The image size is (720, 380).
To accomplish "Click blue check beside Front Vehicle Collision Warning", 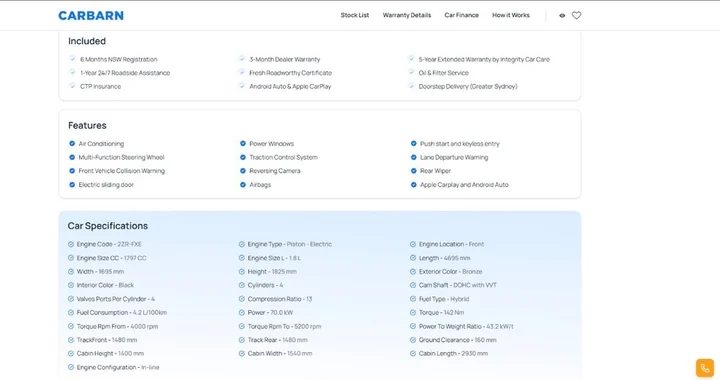I will point(72,171).
